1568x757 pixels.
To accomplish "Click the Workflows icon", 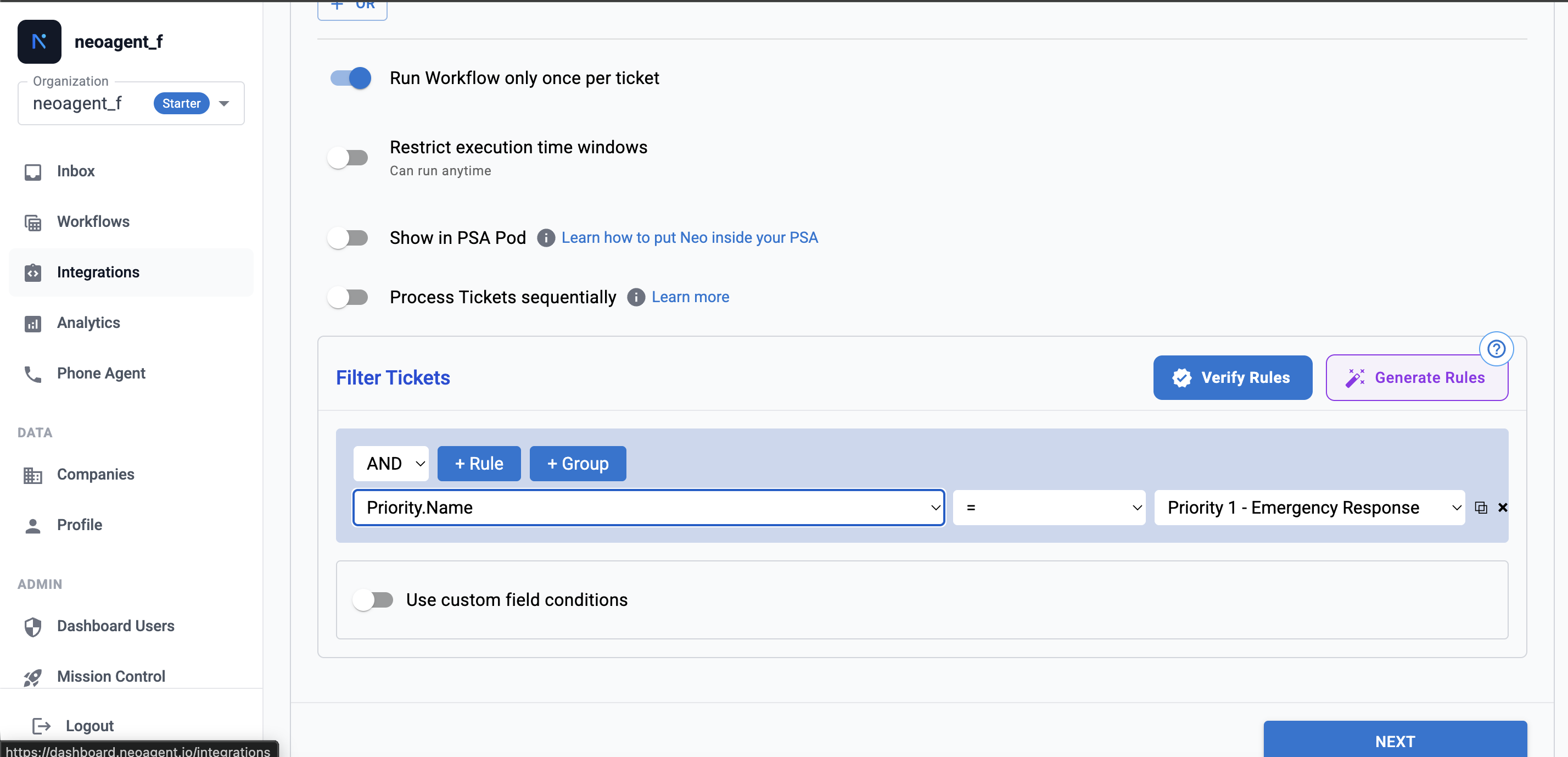I will [x=33, y=222].
